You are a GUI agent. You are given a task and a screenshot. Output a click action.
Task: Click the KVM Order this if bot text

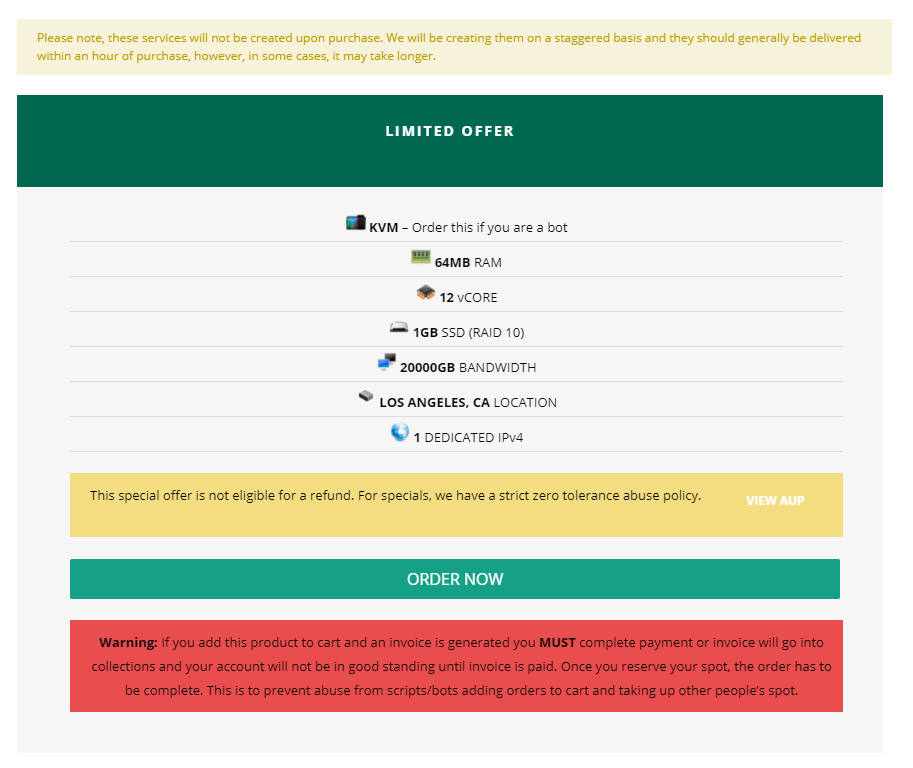point(468,228)
